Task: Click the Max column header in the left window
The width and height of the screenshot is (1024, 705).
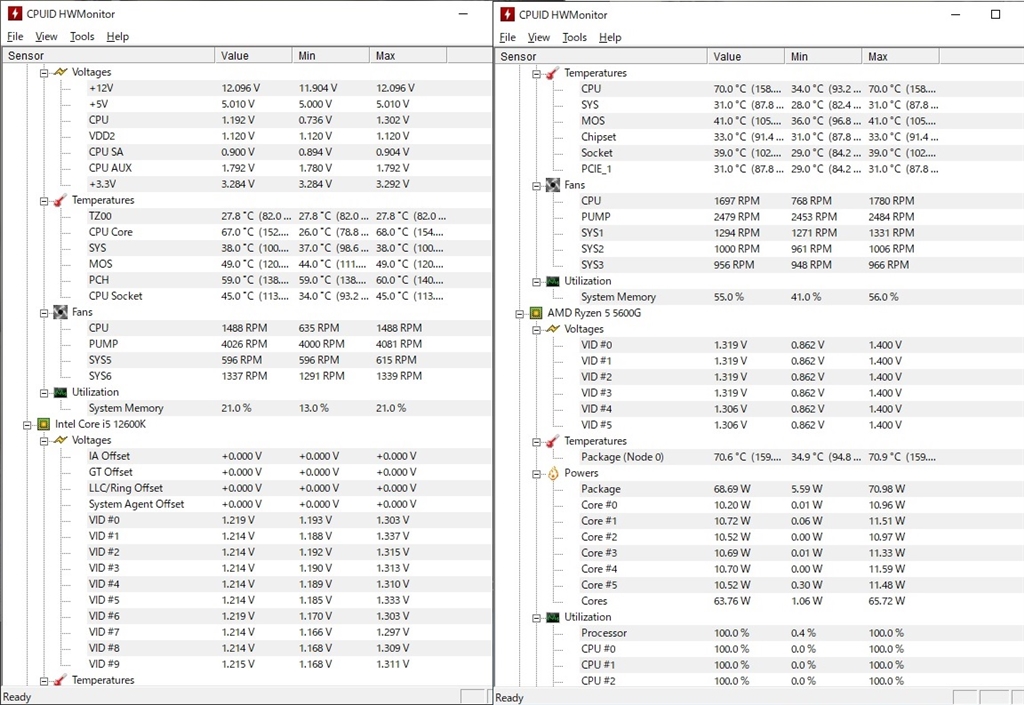Action: click(x=408, y=55)
